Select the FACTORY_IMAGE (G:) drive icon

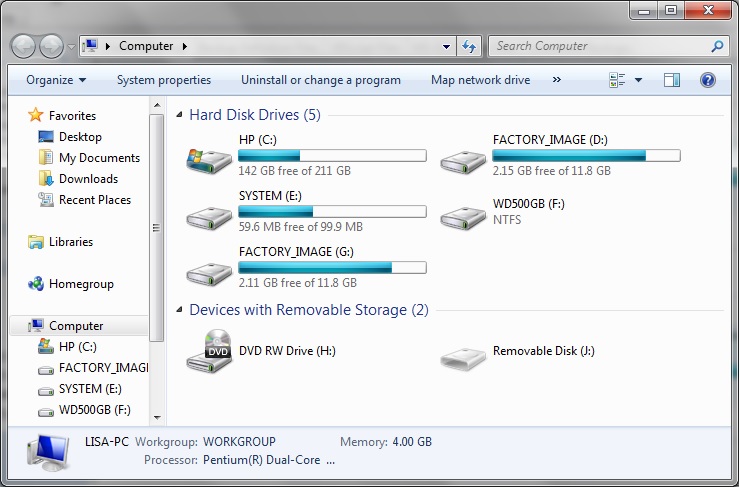coord(209,274)
